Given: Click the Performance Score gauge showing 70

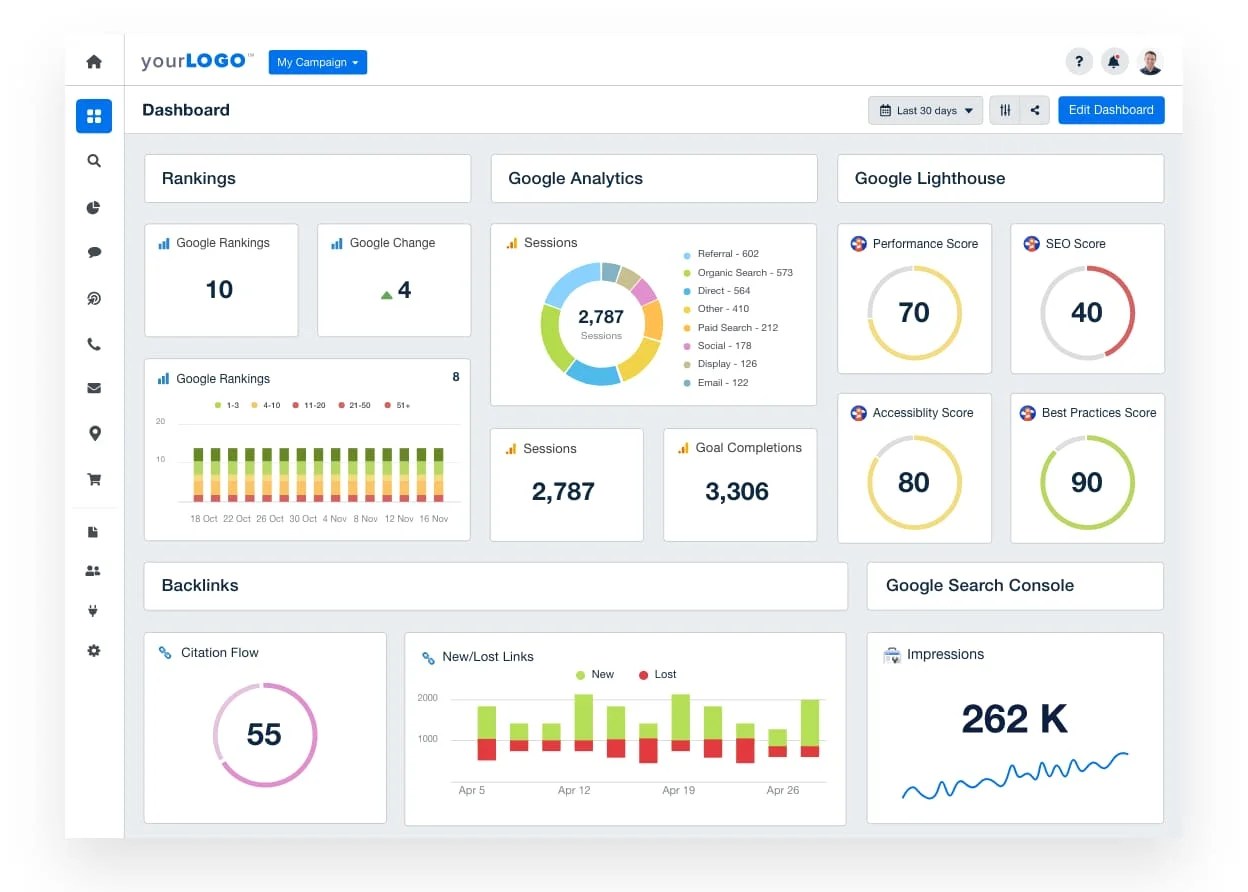Looking at the screenshot, I should [x=914, y=313].
